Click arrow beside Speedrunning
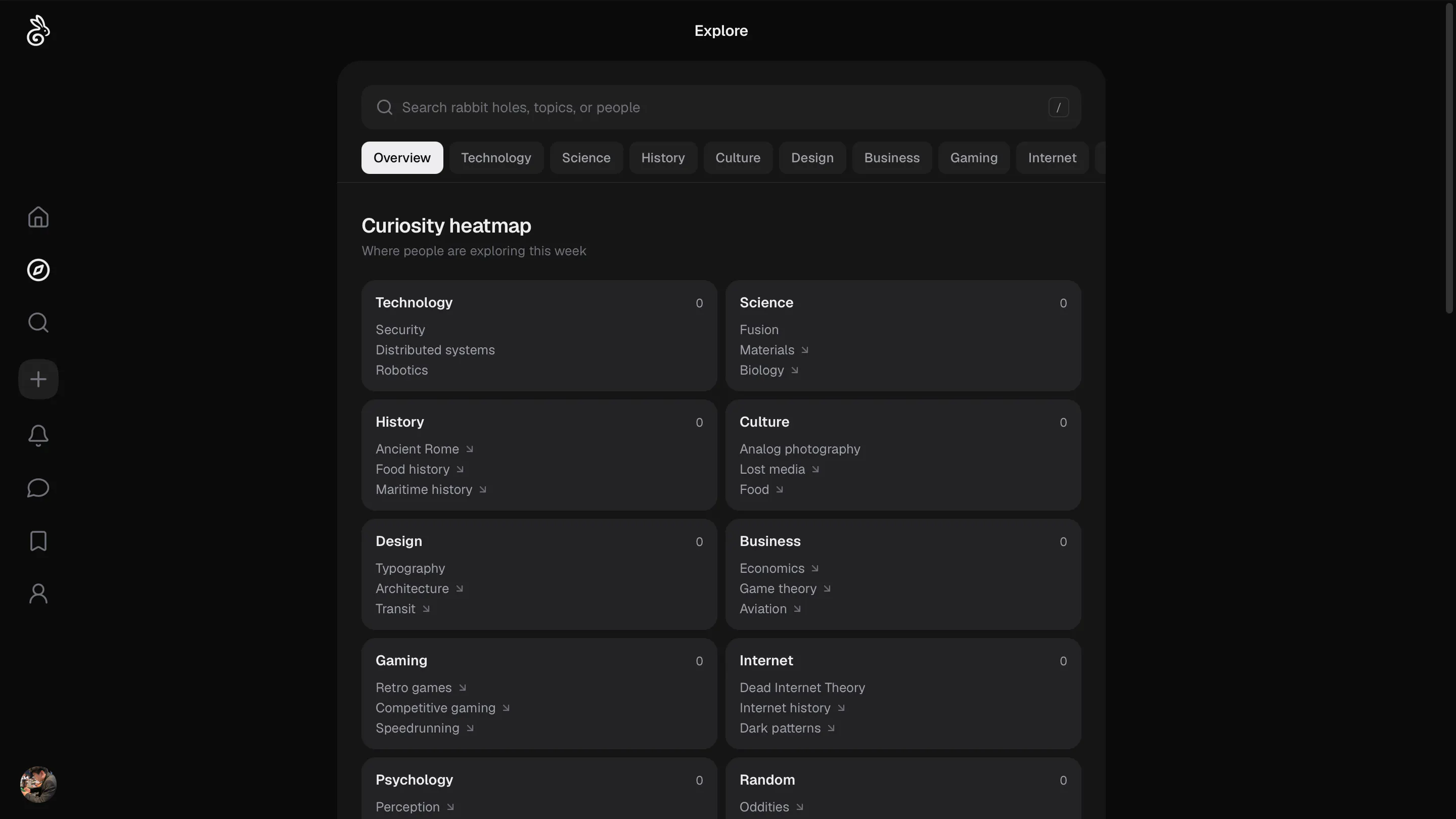The width and height of the screenshot is (1456, 819). (x=470, y=729)
